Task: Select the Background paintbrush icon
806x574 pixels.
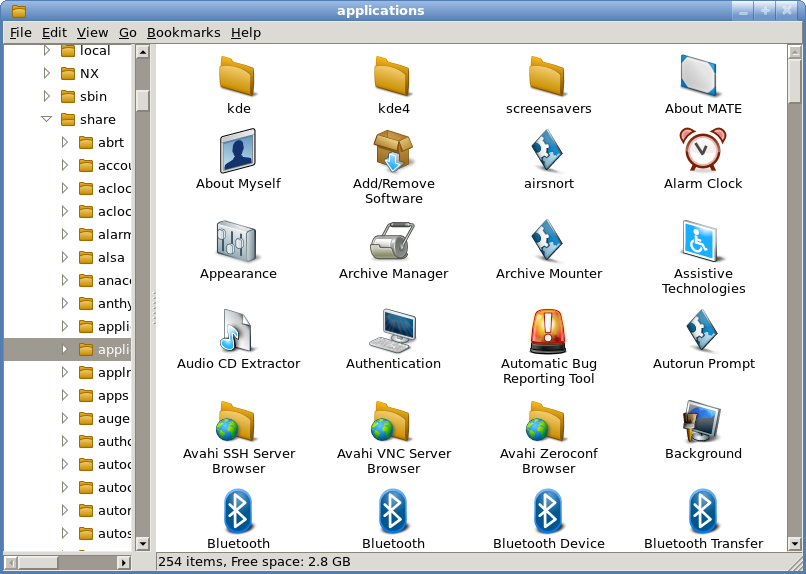Action: [702, 421]
